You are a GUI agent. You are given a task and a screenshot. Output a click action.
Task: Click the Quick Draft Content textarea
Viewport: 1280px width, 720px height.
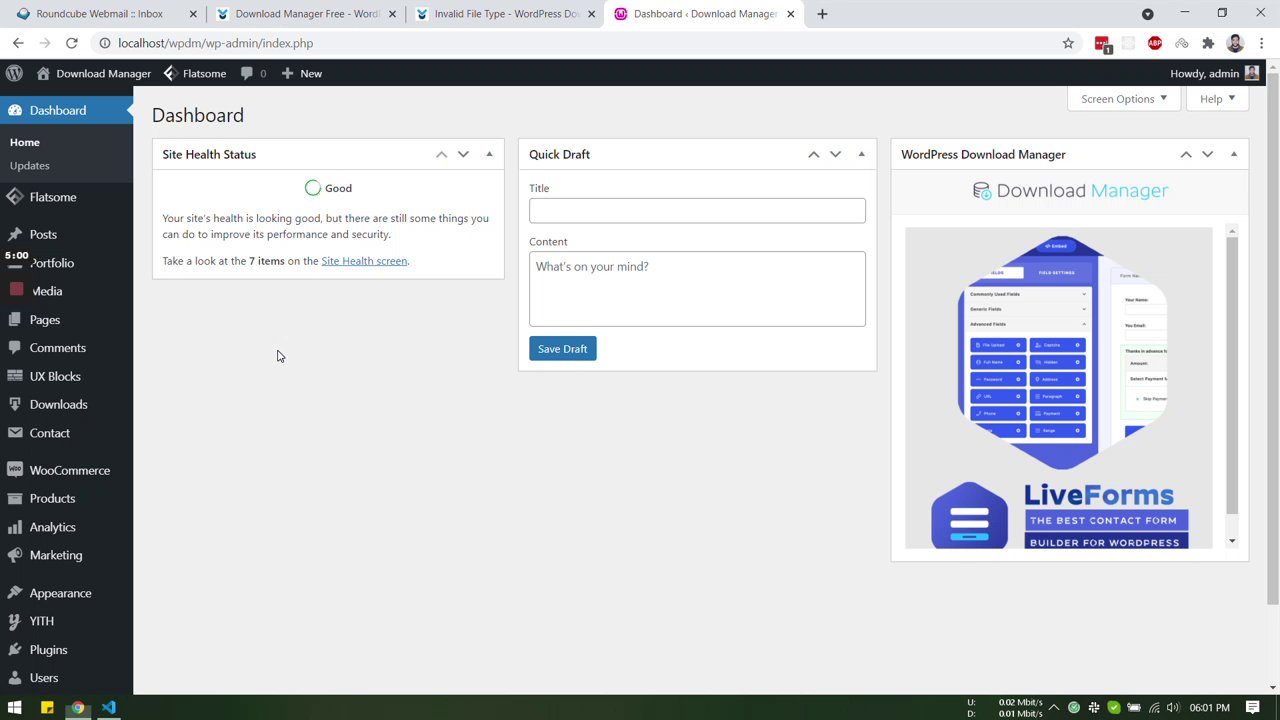tap(697, 289)
